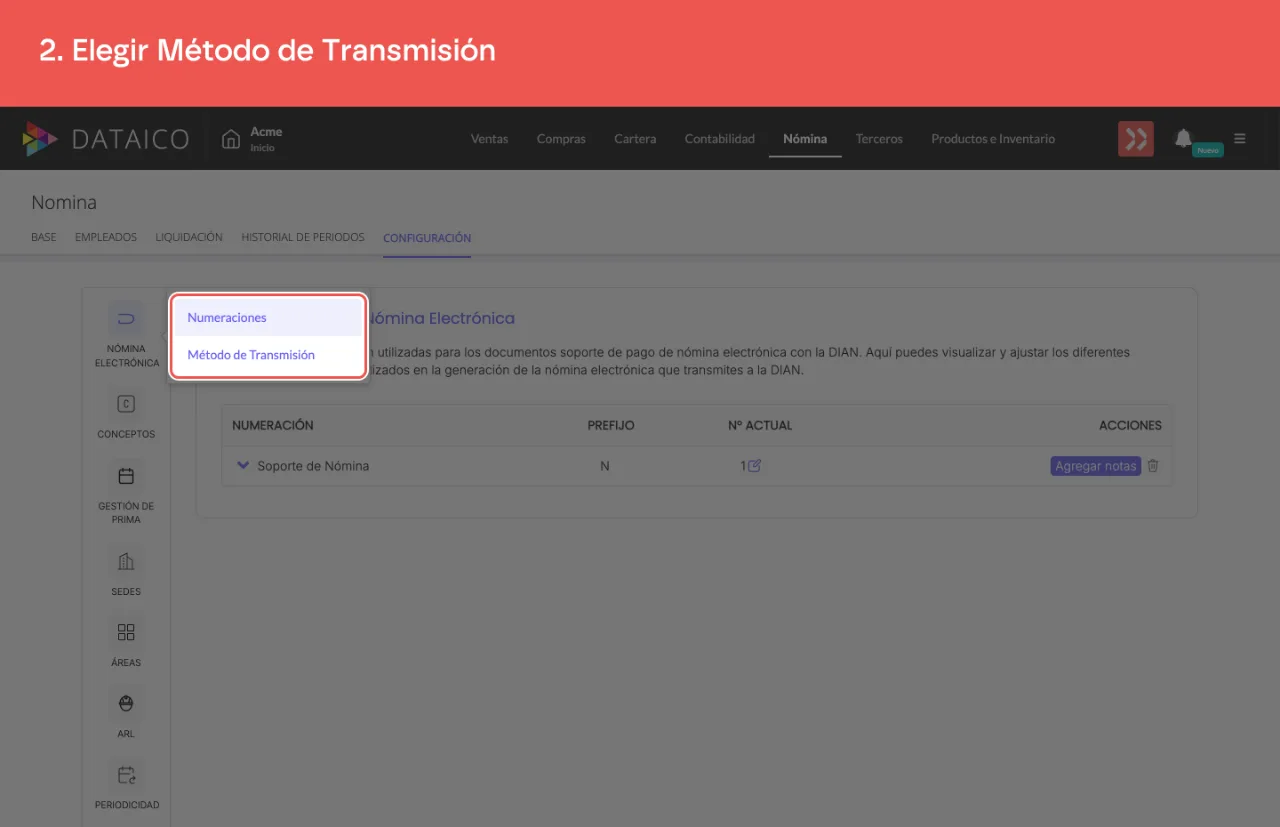Open the Conceptos sidebar icon
The height and width of the screenshot is (827, 1280).
click(x=126, y=404)
